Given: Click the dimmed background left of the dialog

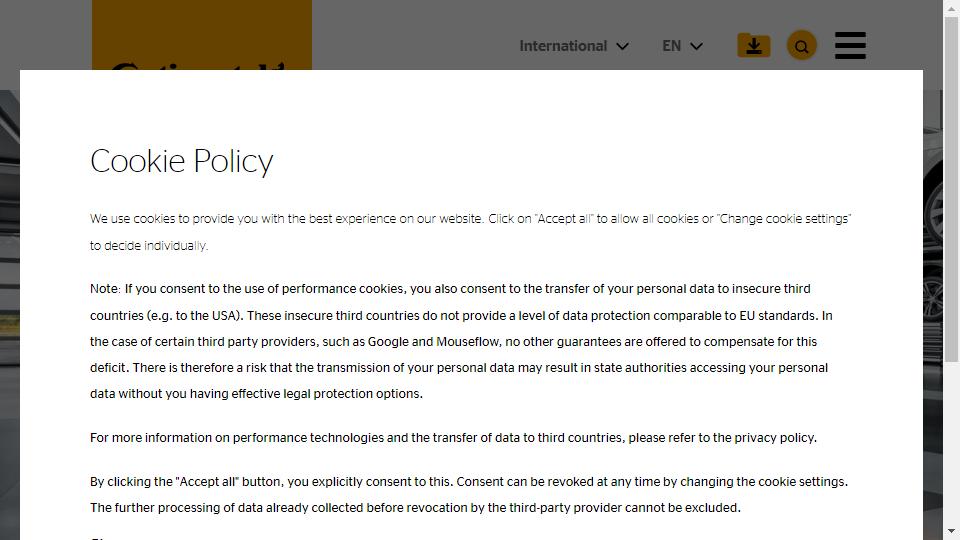Looking at the screenshot, I should point(9,300).
